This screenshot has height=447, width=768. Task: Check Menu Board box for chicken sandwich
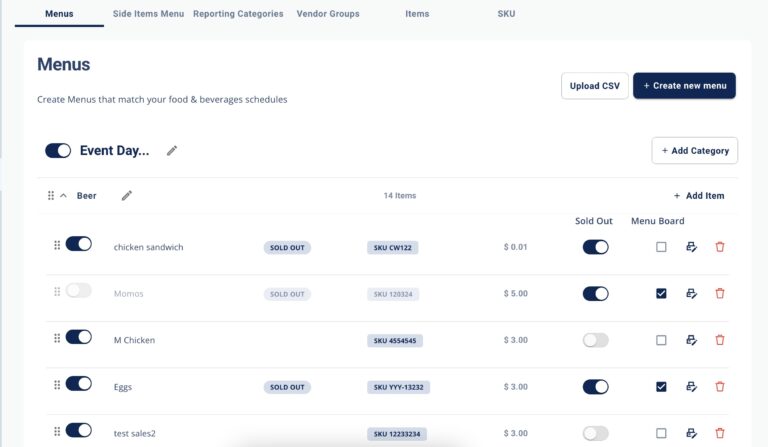pos(661,247)
